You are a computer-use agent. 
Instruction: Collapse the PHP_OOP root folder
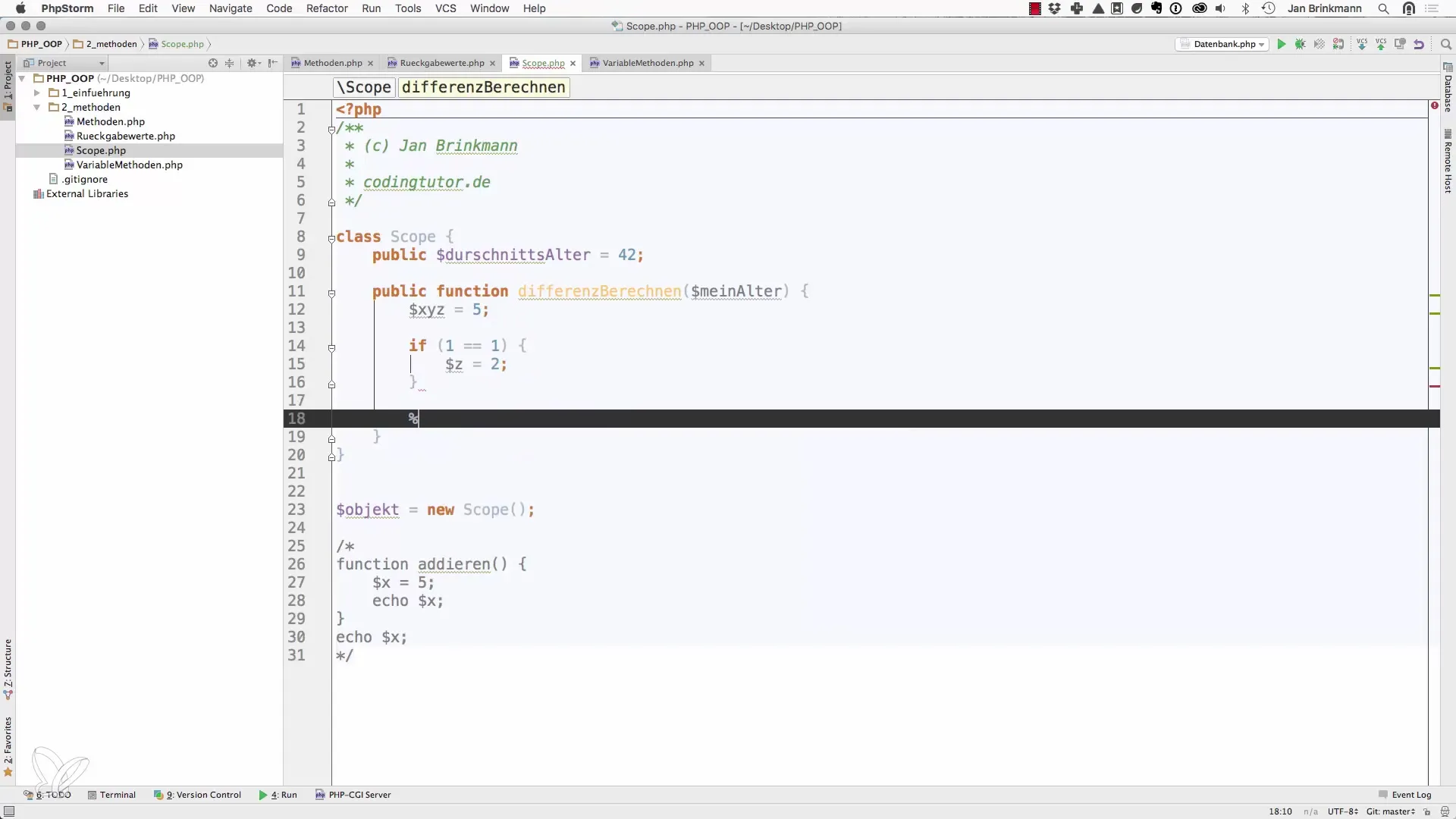click(x=22, y=79)
